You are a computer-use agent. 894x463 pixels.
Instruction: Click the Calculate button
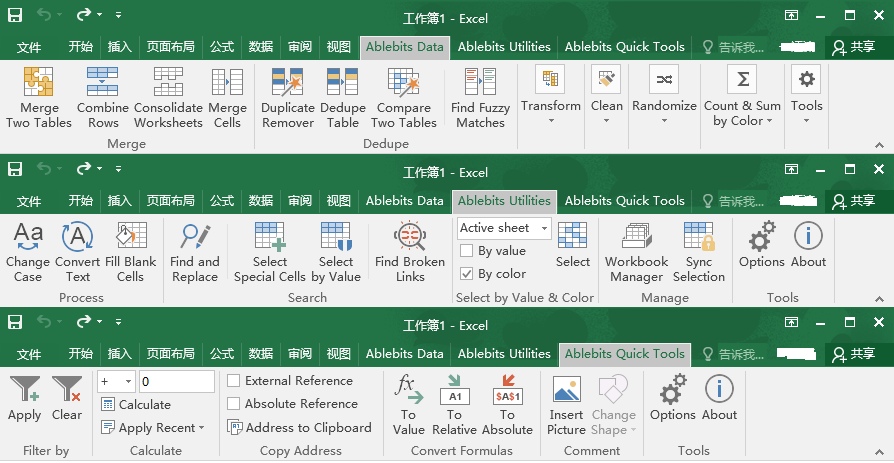tap(137, 405)
